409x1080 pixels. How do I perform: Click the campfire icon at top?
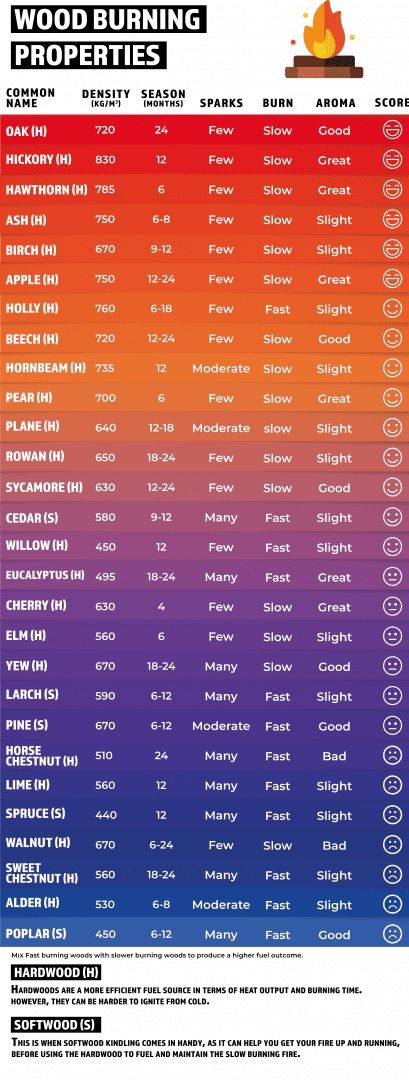click(324, 39)
